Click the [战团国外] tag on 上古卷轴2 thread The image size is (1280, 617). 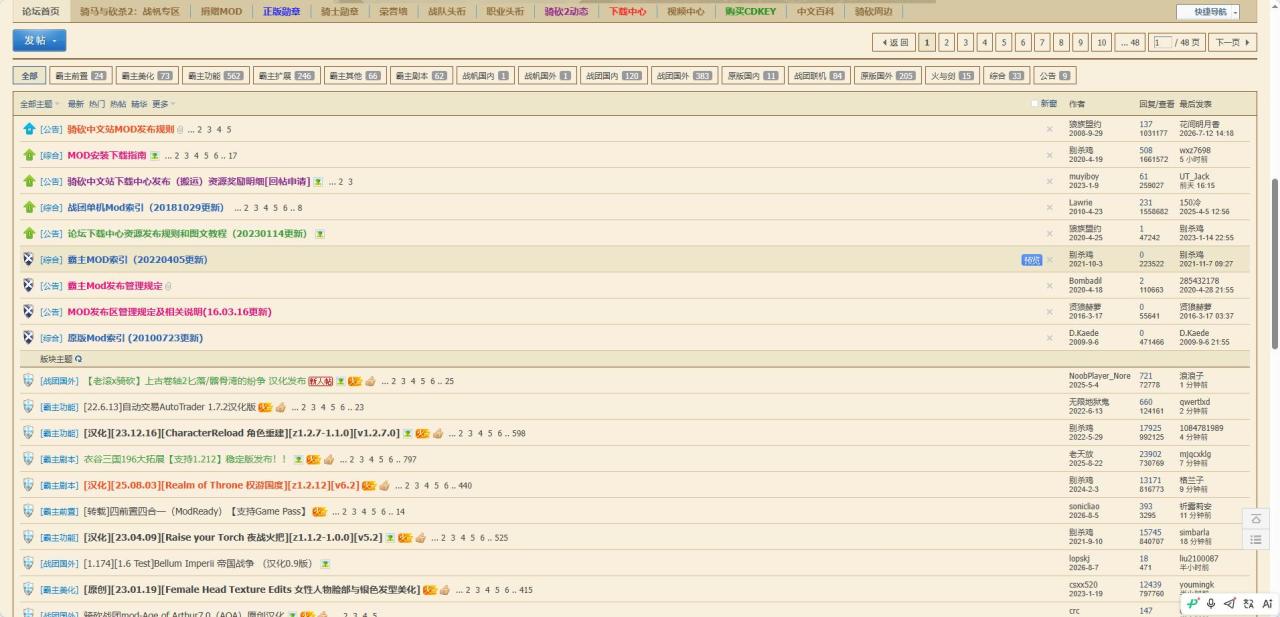tap(59, 381)
